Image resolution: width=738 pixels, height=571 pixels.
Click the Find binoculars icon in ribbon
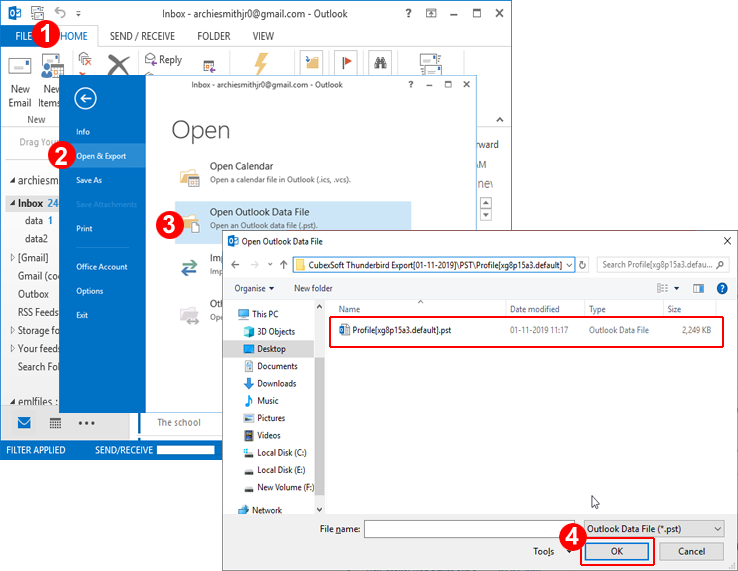(x=380, y=62)
